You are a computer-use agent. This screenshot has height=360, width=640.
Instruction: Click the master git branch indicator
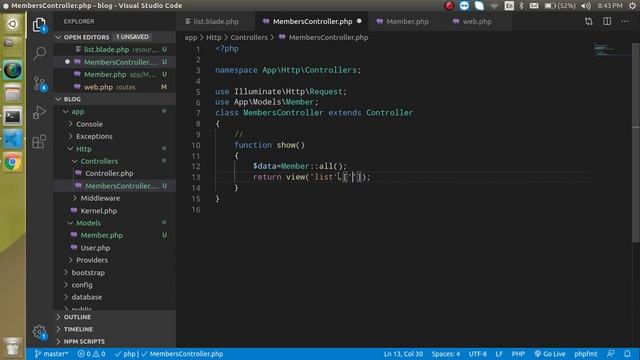pyautogui.click(x=51, y=354)
